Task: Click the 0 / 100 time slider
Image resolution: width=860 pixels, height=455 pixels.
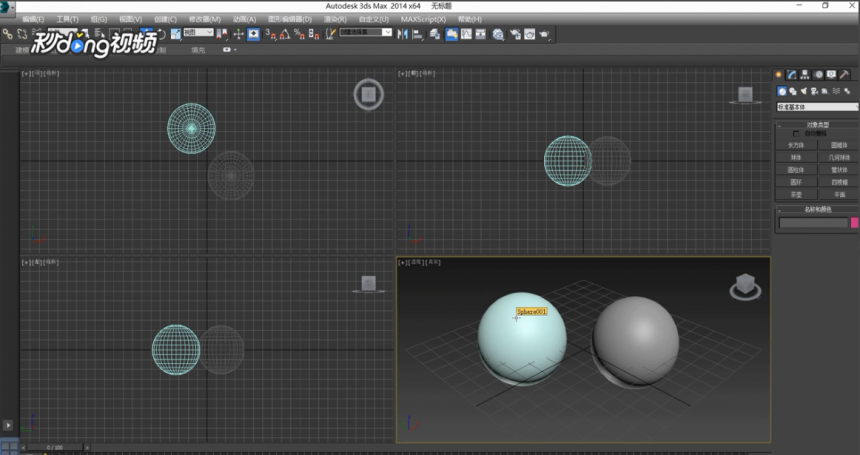Action: coord(54,448)
